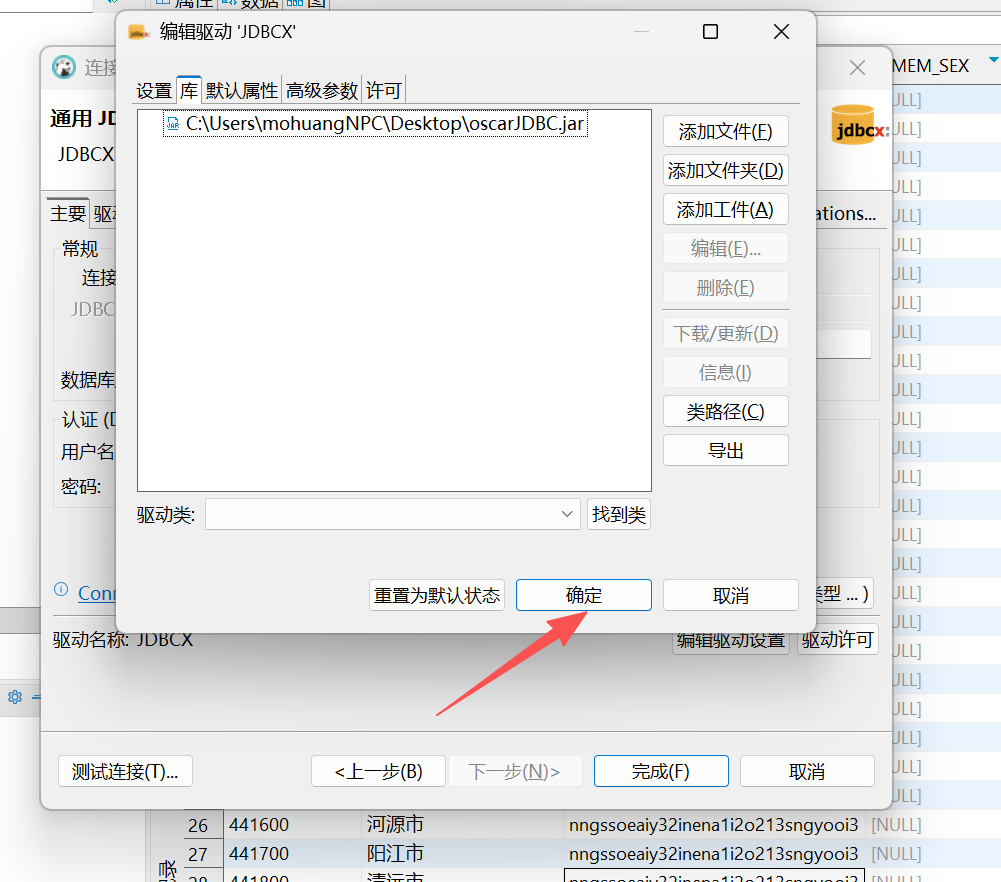Switch to the 高级参数 tab
Viewport: 1001px width, 882px height.
pyautogui.click(x=321, y=91)
